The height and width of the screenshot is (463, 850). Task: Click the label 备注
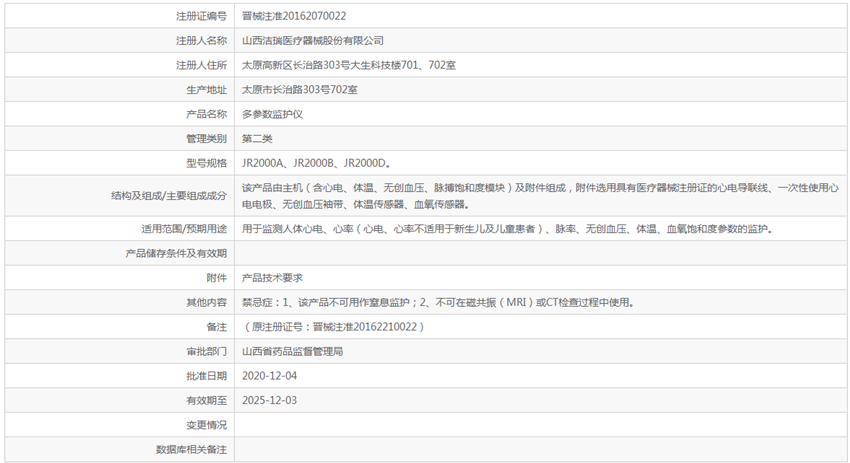tap(217, 327)
